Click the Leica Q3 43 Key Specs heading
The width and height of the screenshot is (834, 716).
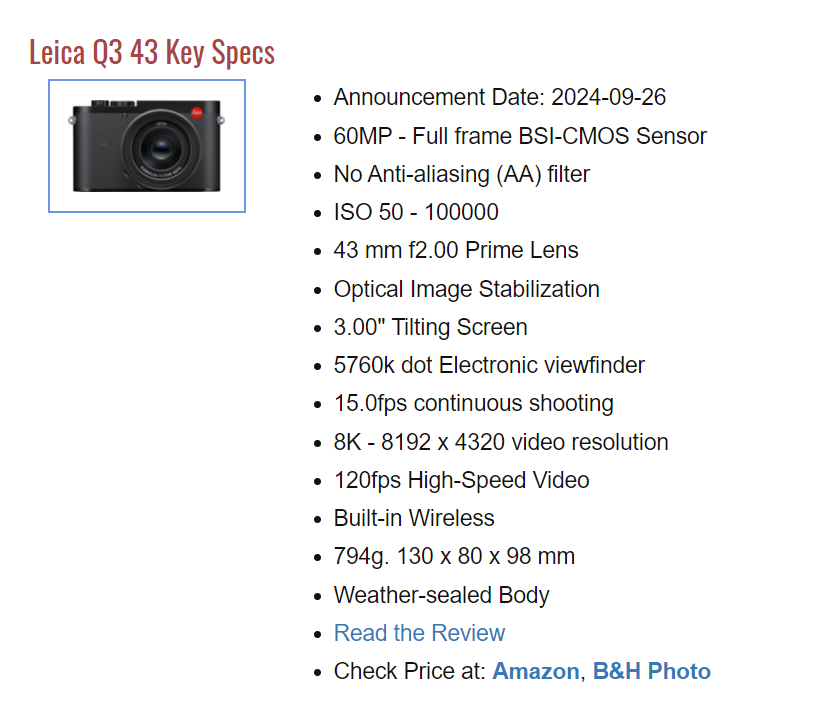coord(152,52)
